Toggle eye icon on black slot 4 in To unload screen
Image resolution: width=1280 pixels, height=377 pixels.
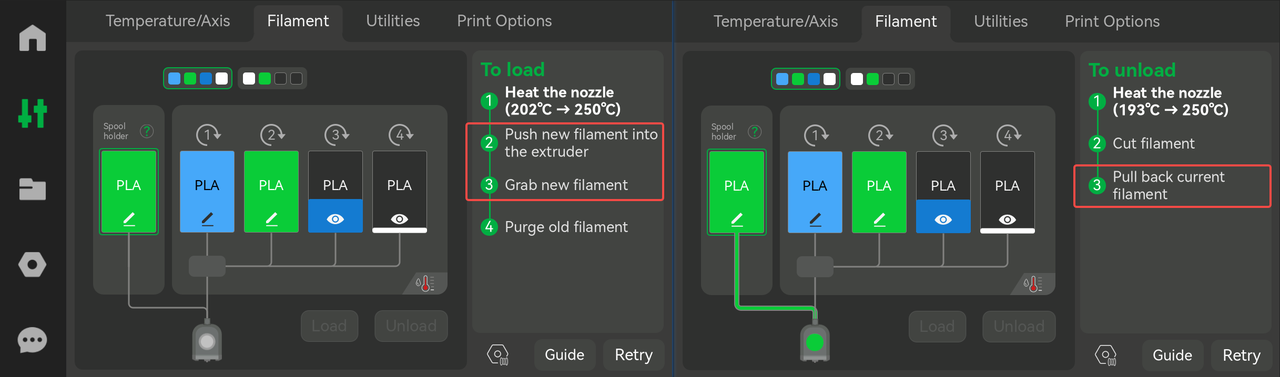[1007, 218]
